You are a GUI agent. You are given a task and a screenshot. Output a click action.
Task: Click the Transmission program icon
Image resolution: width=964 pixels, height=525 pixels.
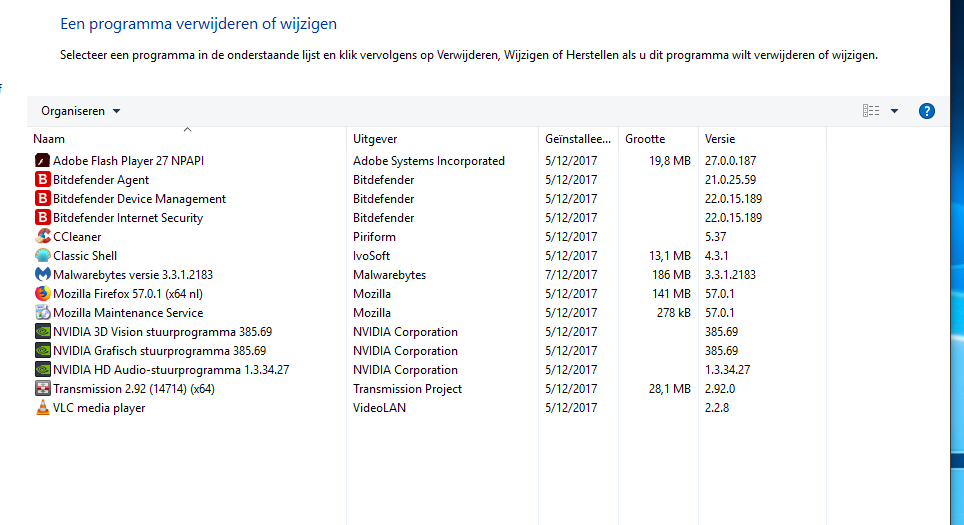[42, 389]
